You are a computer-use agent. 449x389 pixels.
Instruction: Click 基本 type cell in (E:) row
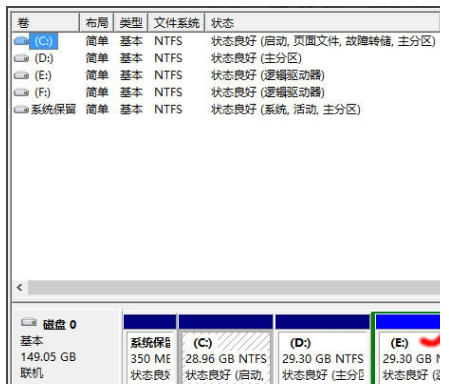pyautogui.click(x=131, y=75)
